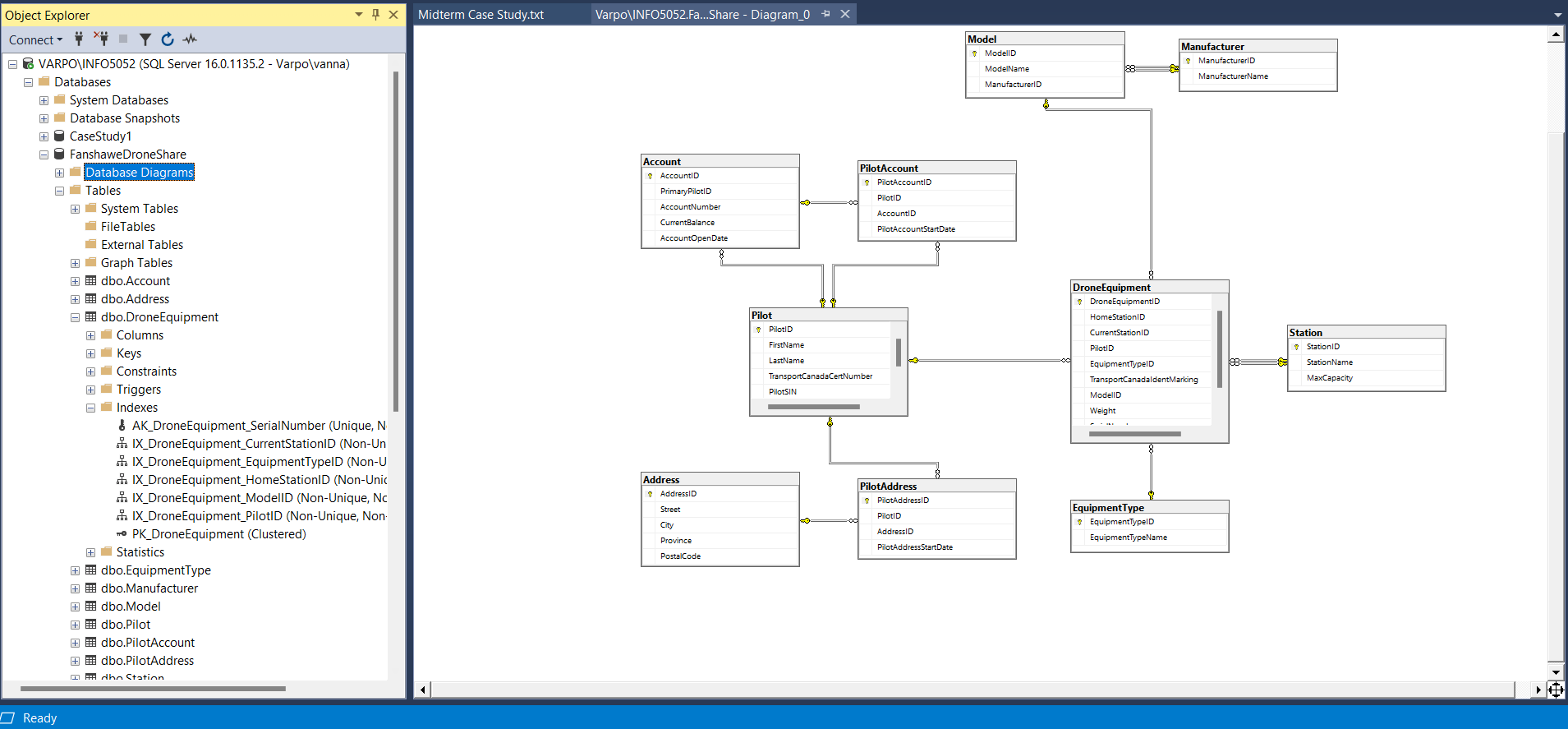
Task: Expand the Database Diagrams folder
Action: click(x=59, y=173)
